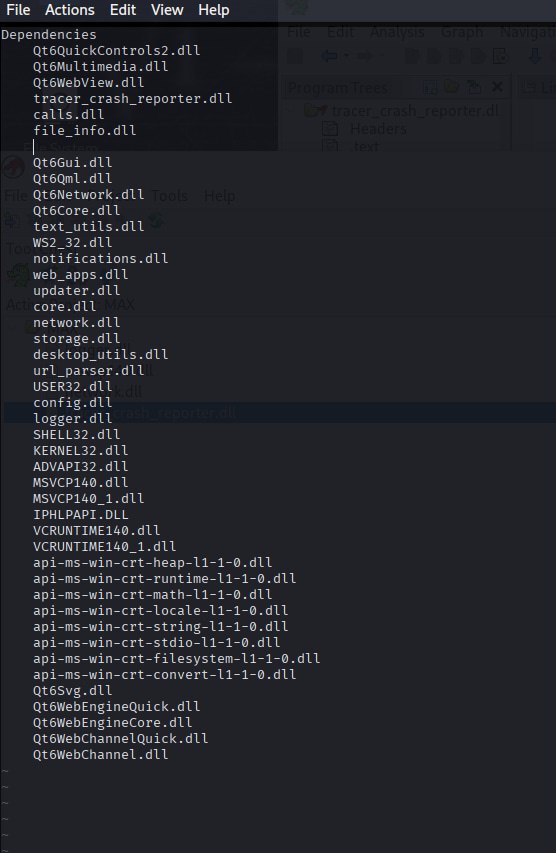556x853 pixels.
Task: Click the VCRUNTIME140_1.dll entry
Action: [x=104, y=546]
